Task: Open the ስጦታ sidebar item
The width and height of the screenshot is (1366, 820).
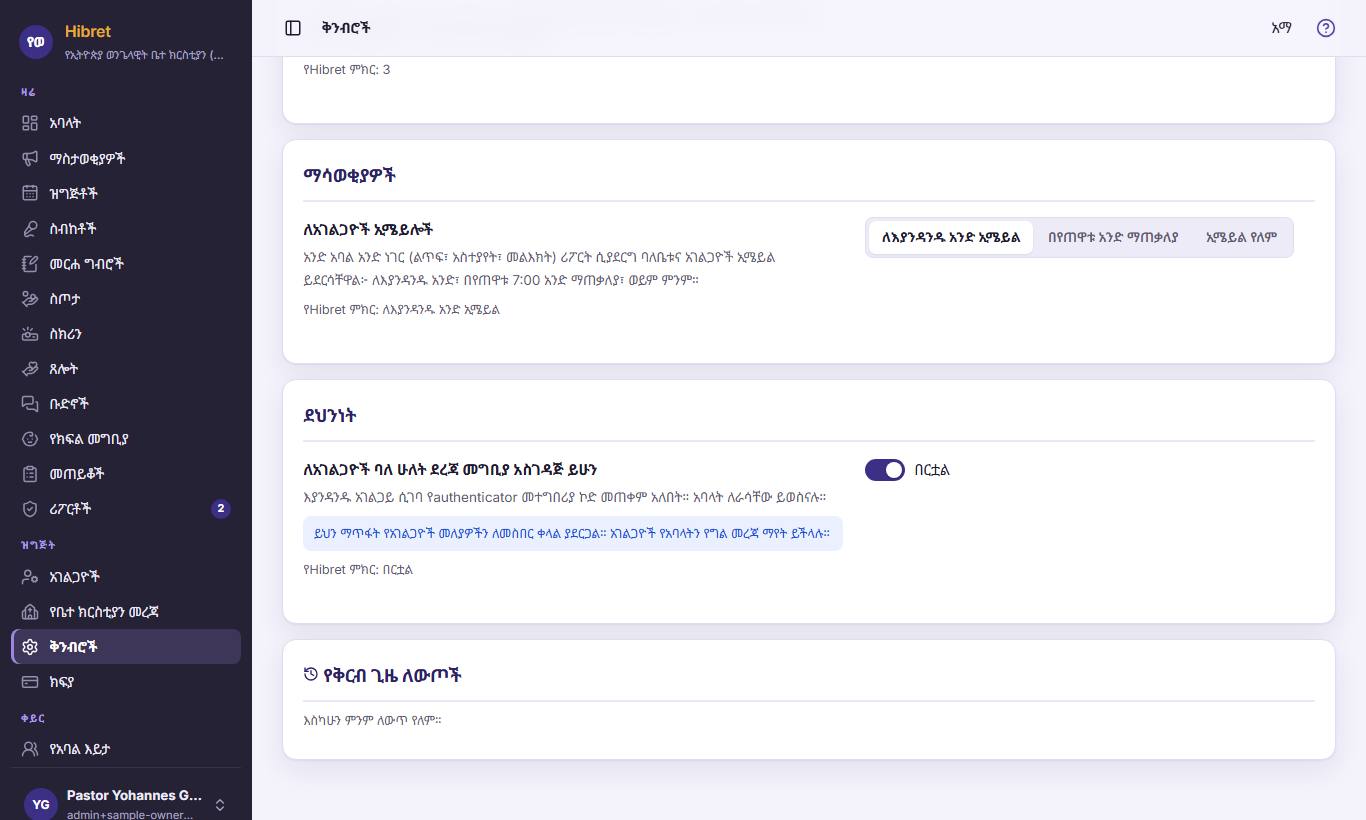Action: [x=126, y=298]
